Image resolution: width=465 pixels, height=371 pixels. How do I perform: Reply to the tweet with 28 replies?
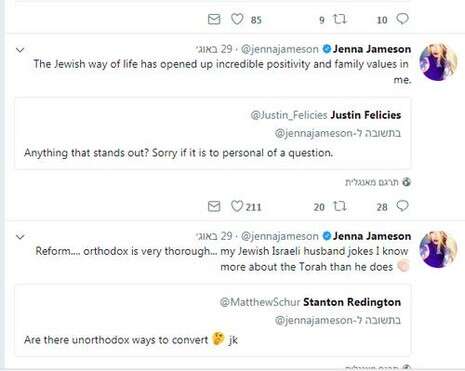[x=402, y=206]
